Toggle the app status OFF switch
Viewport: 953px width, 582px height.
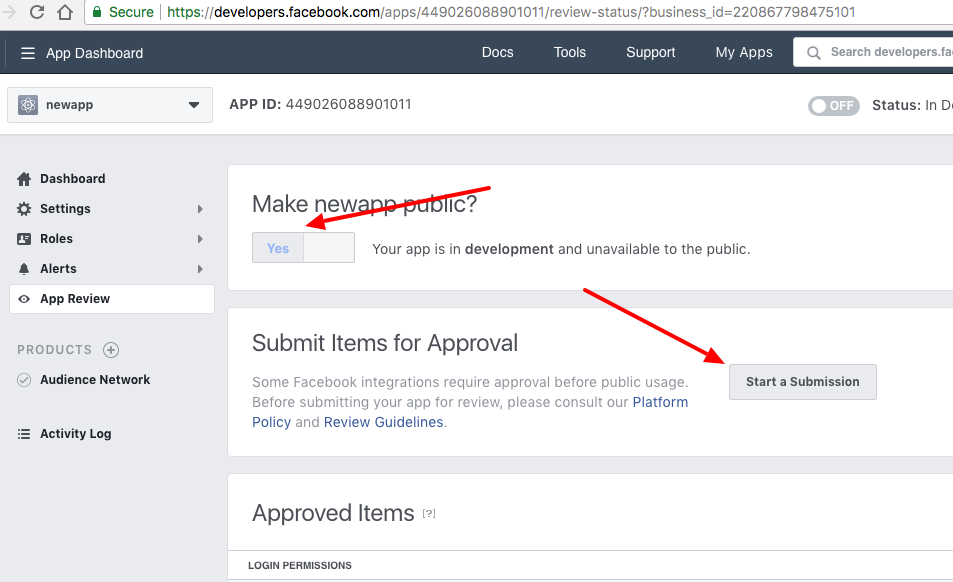(x=833, y=106)
